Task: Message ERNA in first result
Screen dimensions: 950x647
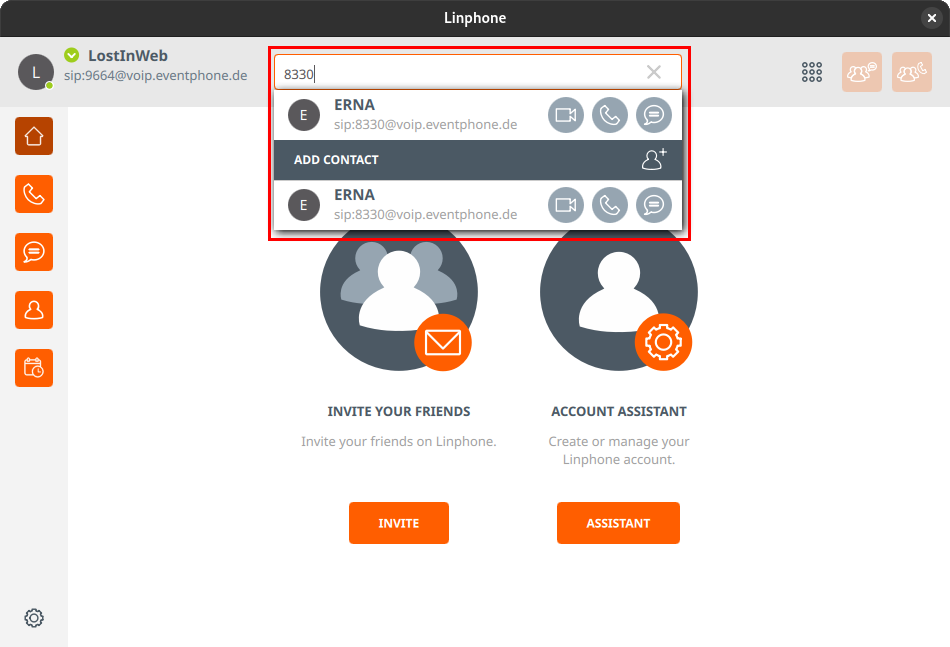Action: pos(654,115)
